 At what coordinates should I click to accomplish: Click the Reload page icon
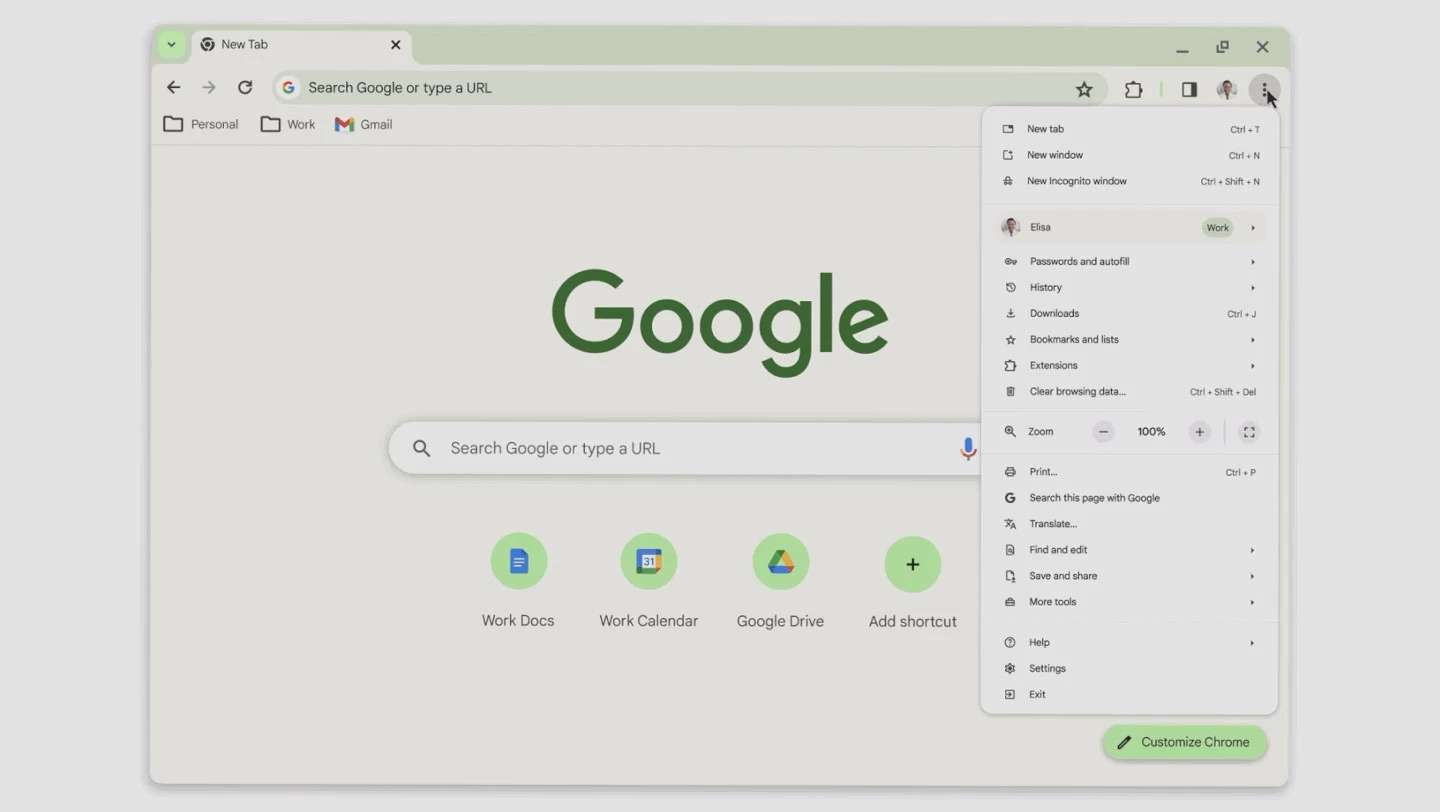pos(245,88)
